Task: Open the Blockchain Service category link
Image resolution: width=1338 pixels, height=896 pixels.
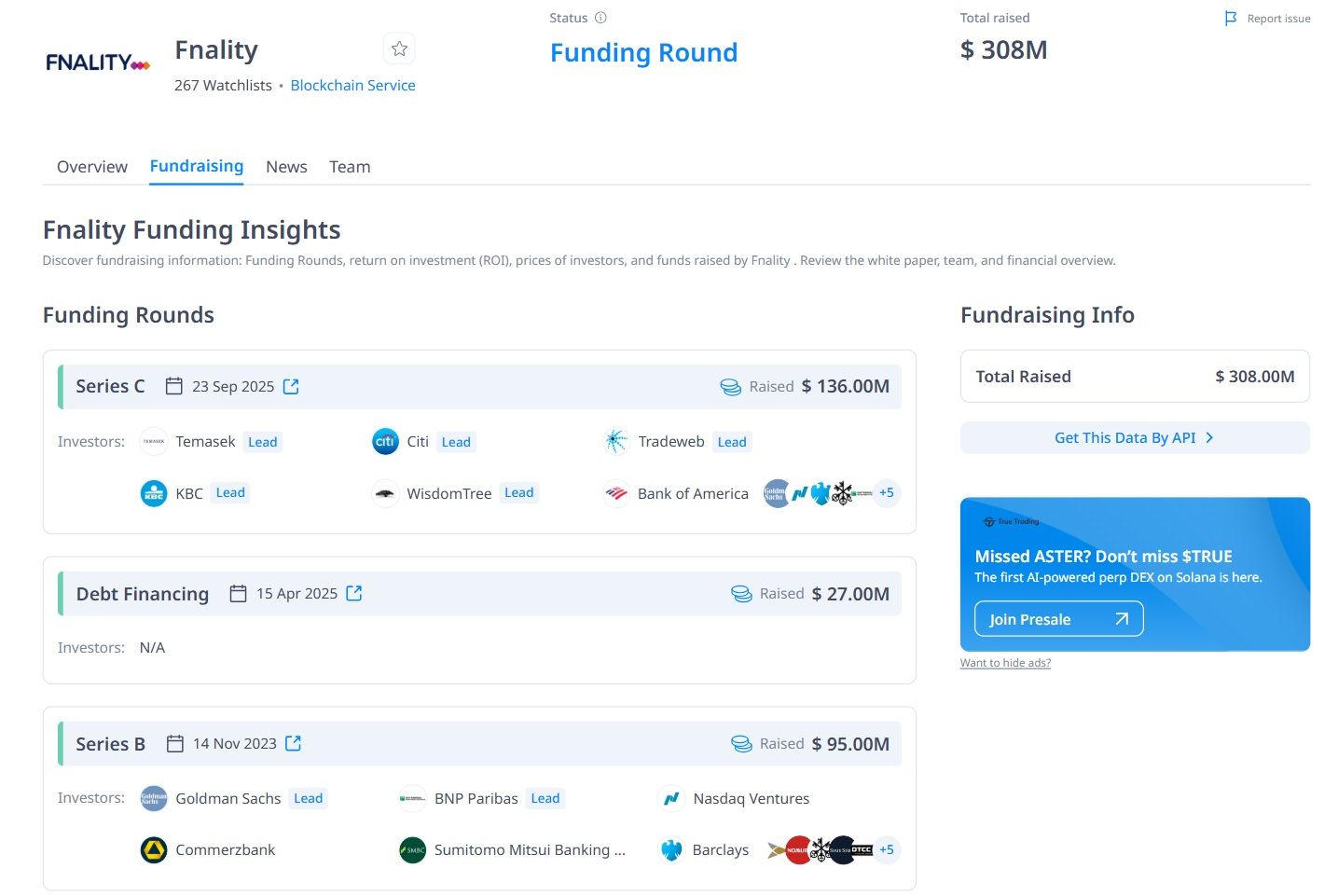Action: coord(353,85)
